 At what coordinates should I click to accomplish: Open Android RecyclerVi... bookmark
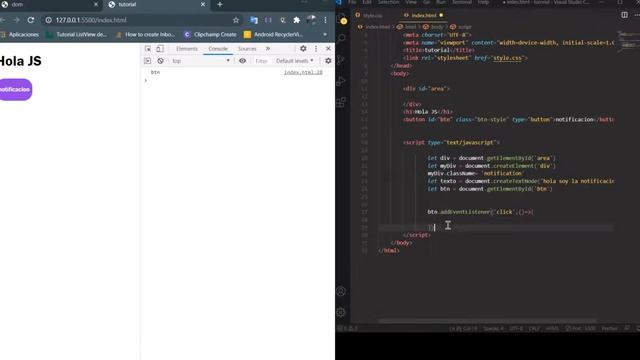pos(273,35)
